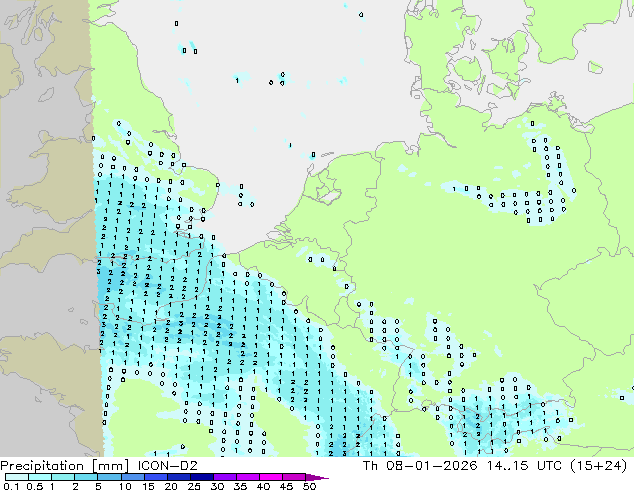Screen dimensions: 634x490
Task: Select the 30–35 mm legend color swatch
Action: pos(225,477)
